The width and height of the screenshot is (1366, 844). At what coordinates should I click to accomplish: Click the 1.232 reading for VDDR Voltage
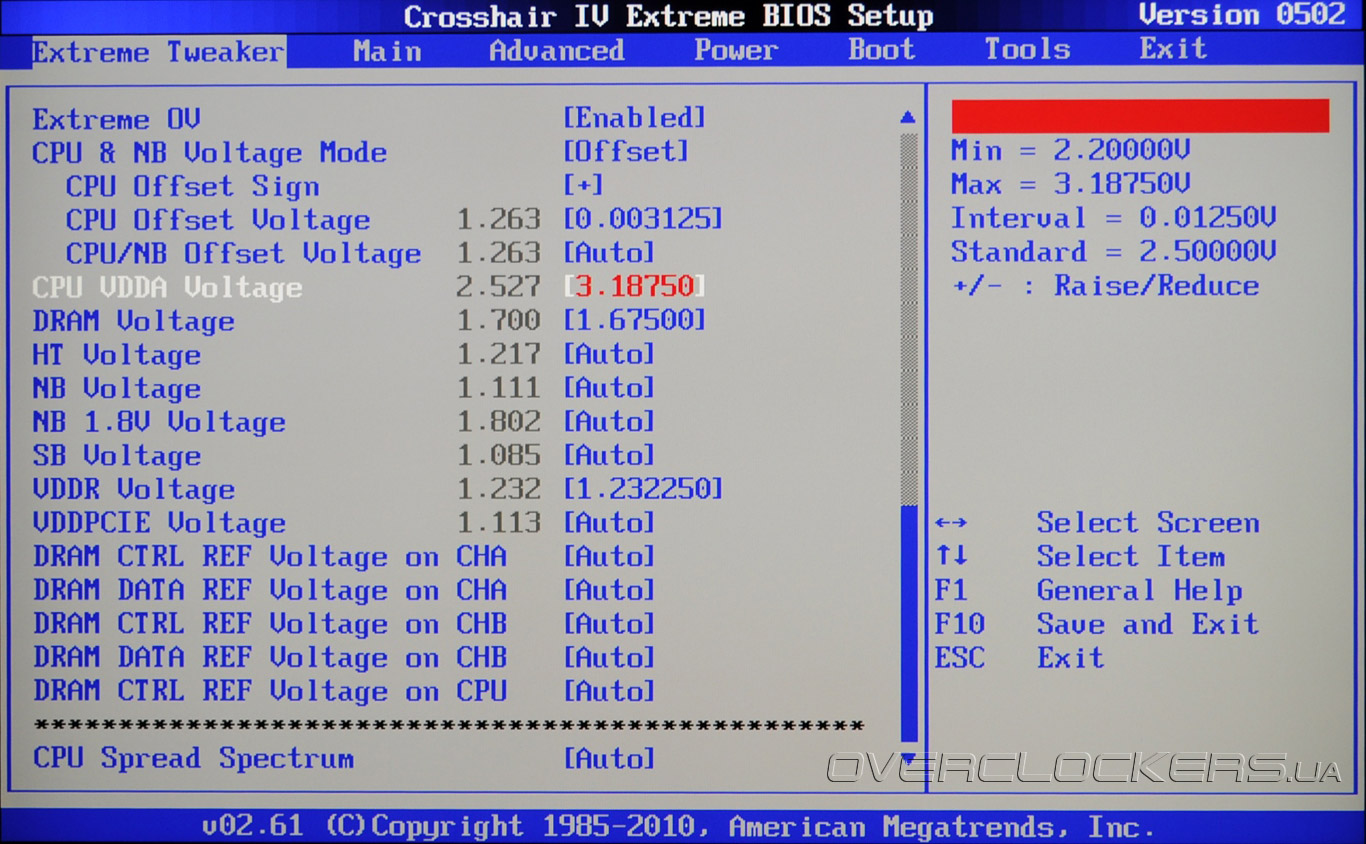498,489
